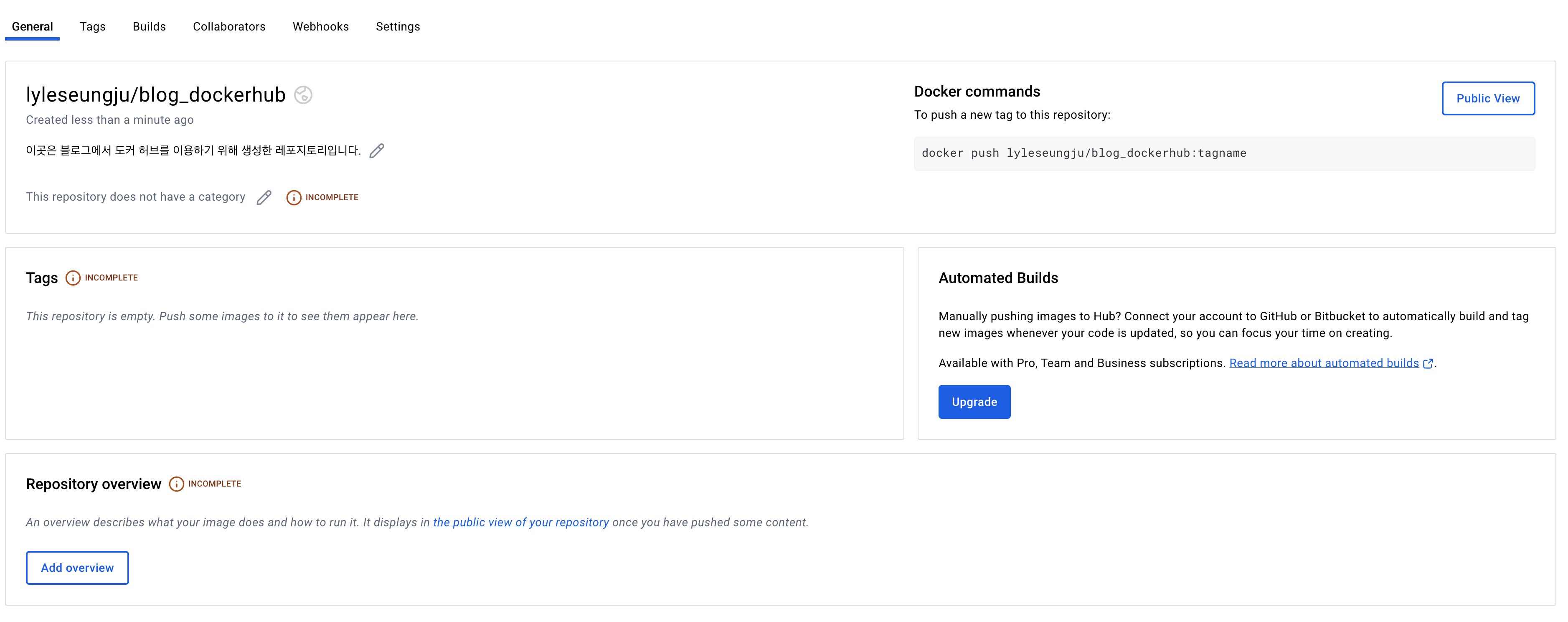Edit repository category pencil icon

264,197
